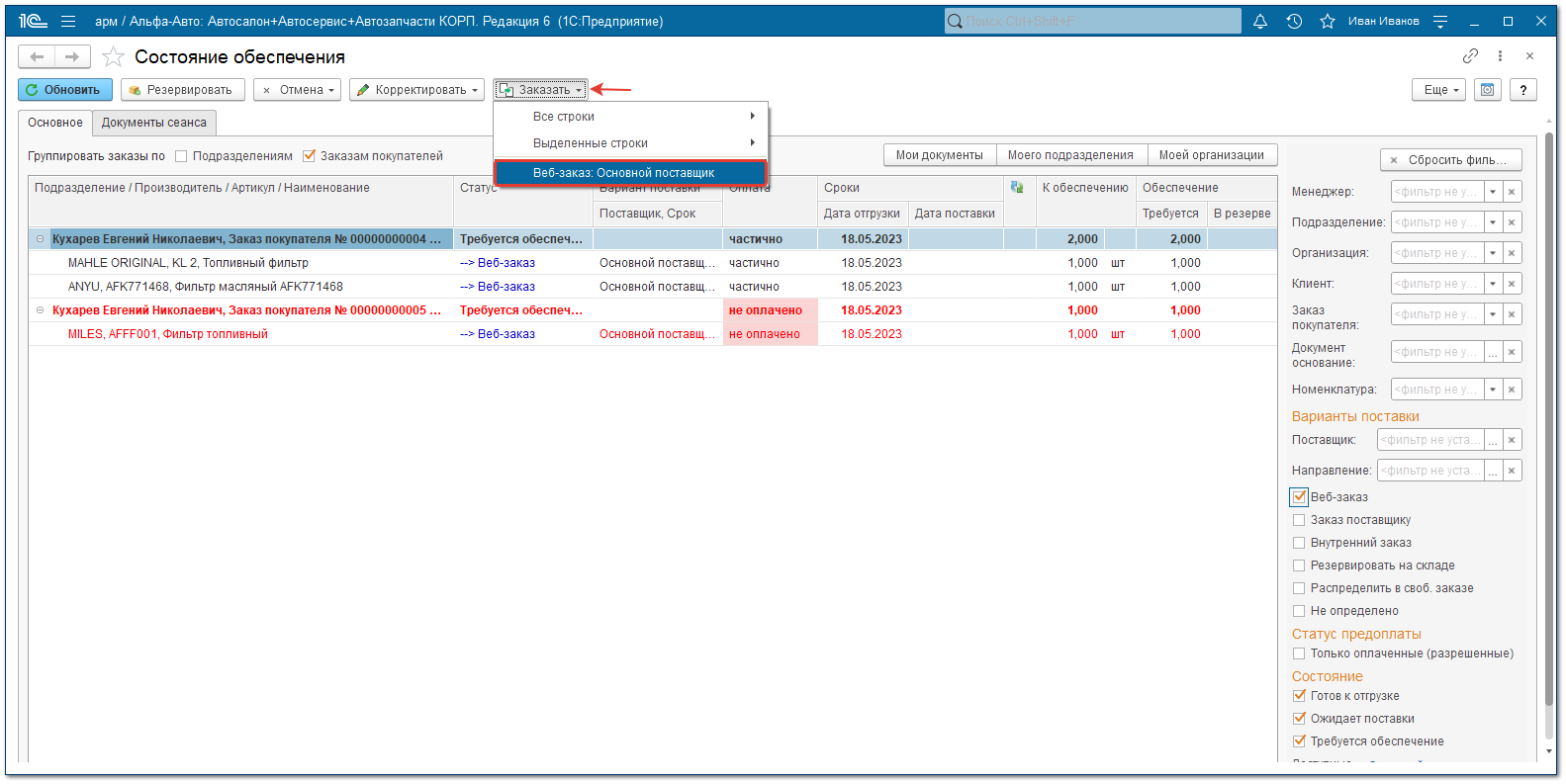This screenshot has height=784, width=1566.
Task: Go back with the left arrow
Action: [37, 57]
